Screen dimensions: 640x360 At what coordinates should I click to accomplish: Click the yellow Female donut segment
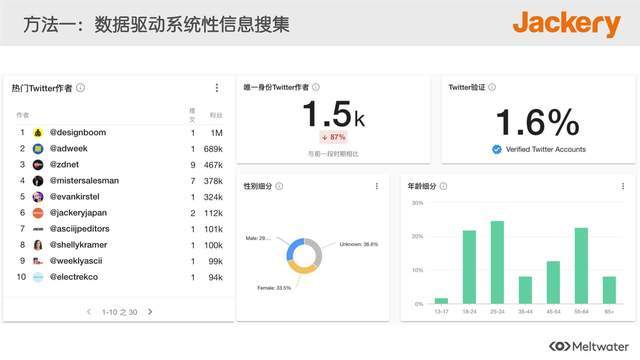pos(303,269)
